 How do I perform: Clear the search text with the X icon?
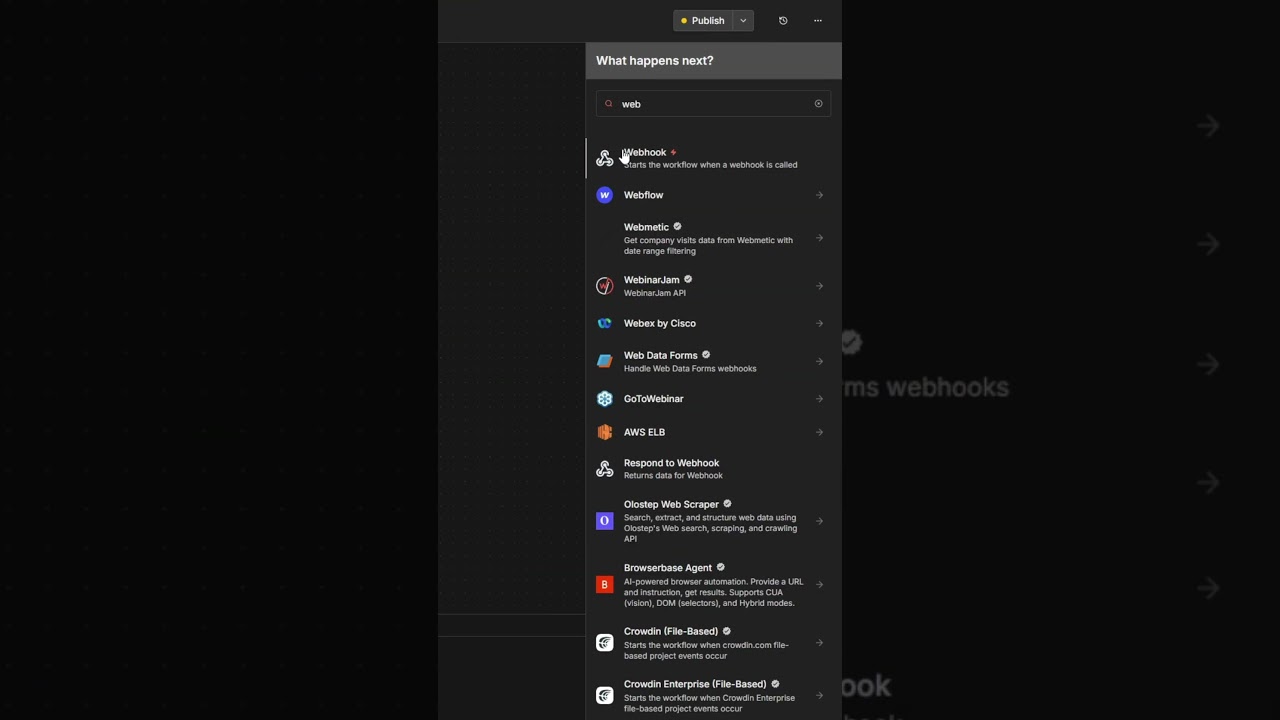tap(818, 104)
